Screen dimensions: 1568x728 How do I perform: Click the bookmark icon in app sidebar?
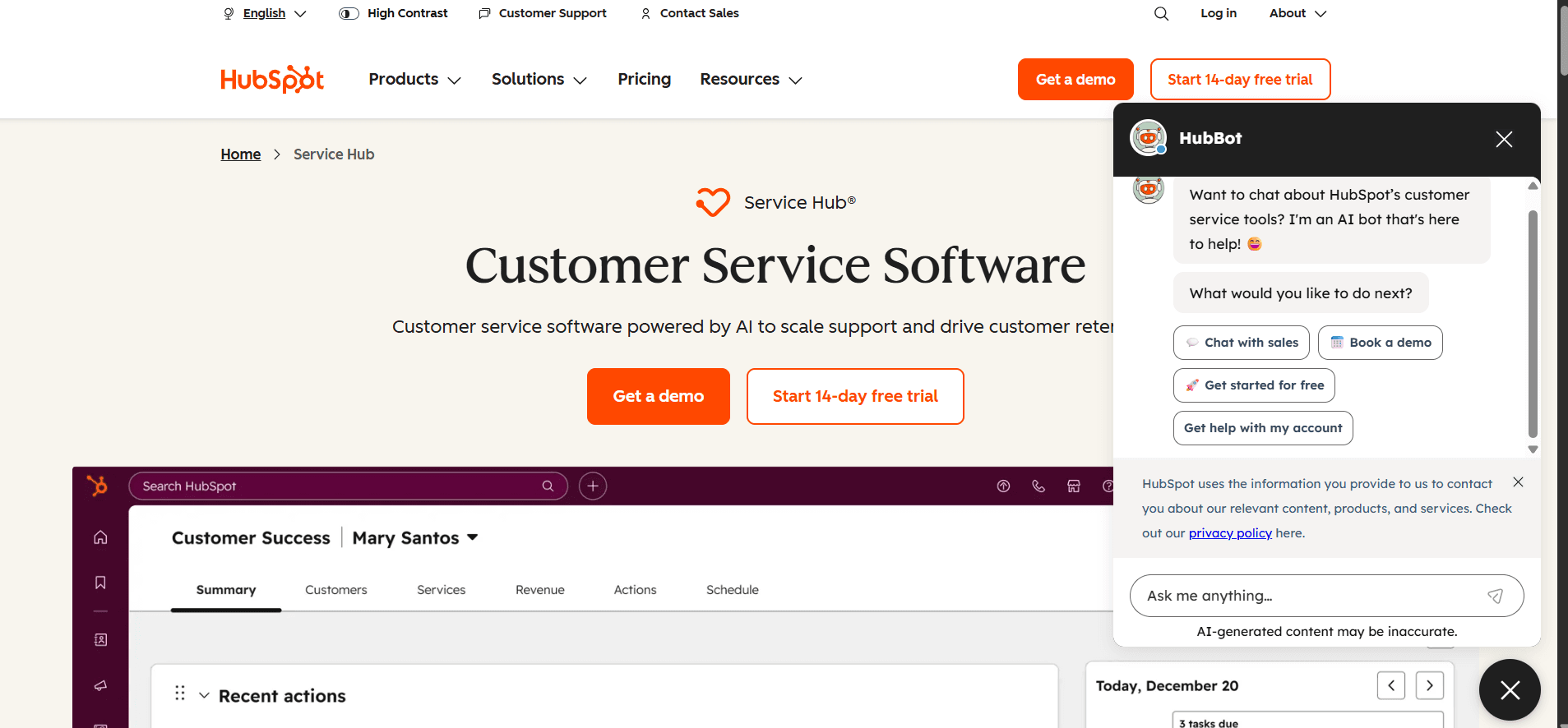pyautogui.click(x=100, y=583)
